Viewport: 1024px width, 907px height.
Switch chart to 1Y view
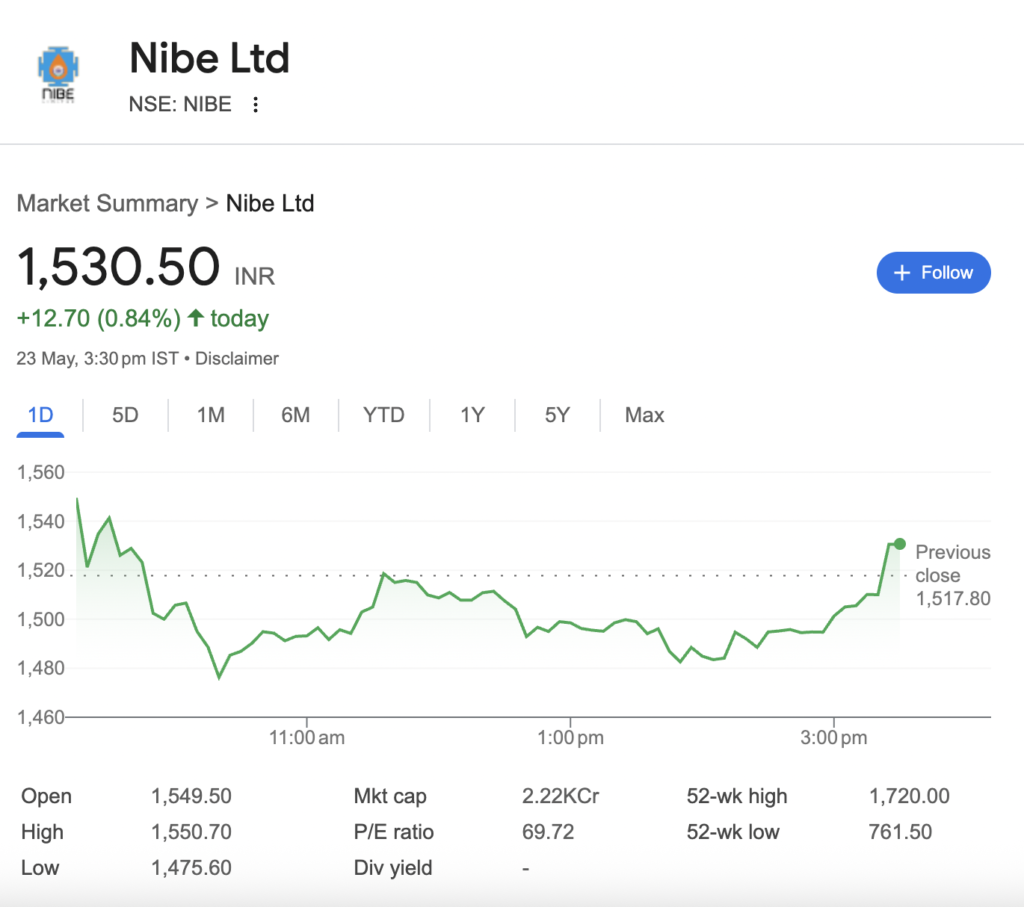pyautogui.click(x=472, y=415)
